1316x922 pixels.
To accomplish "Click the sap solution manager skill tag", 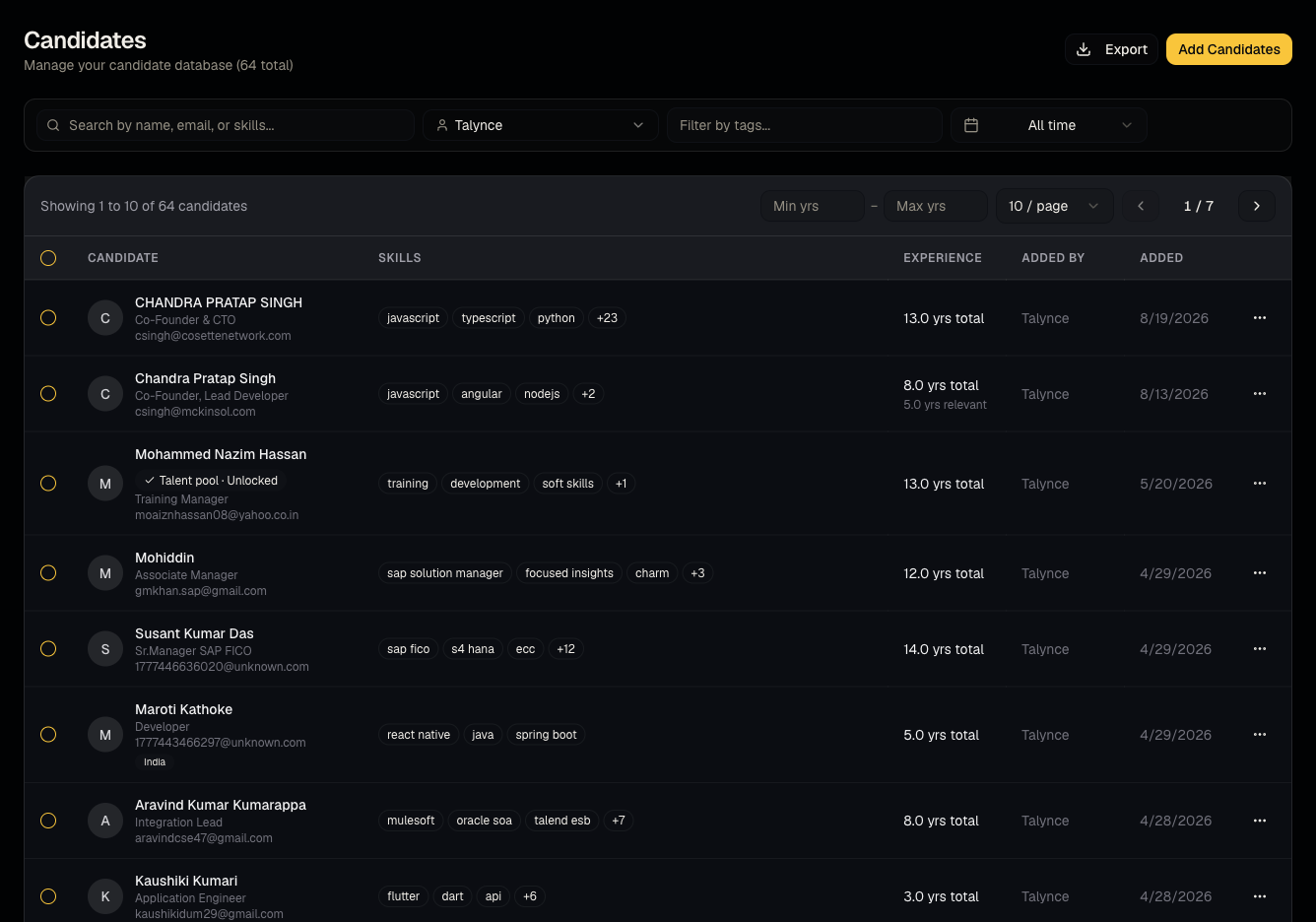I will (x=445, y=573).
